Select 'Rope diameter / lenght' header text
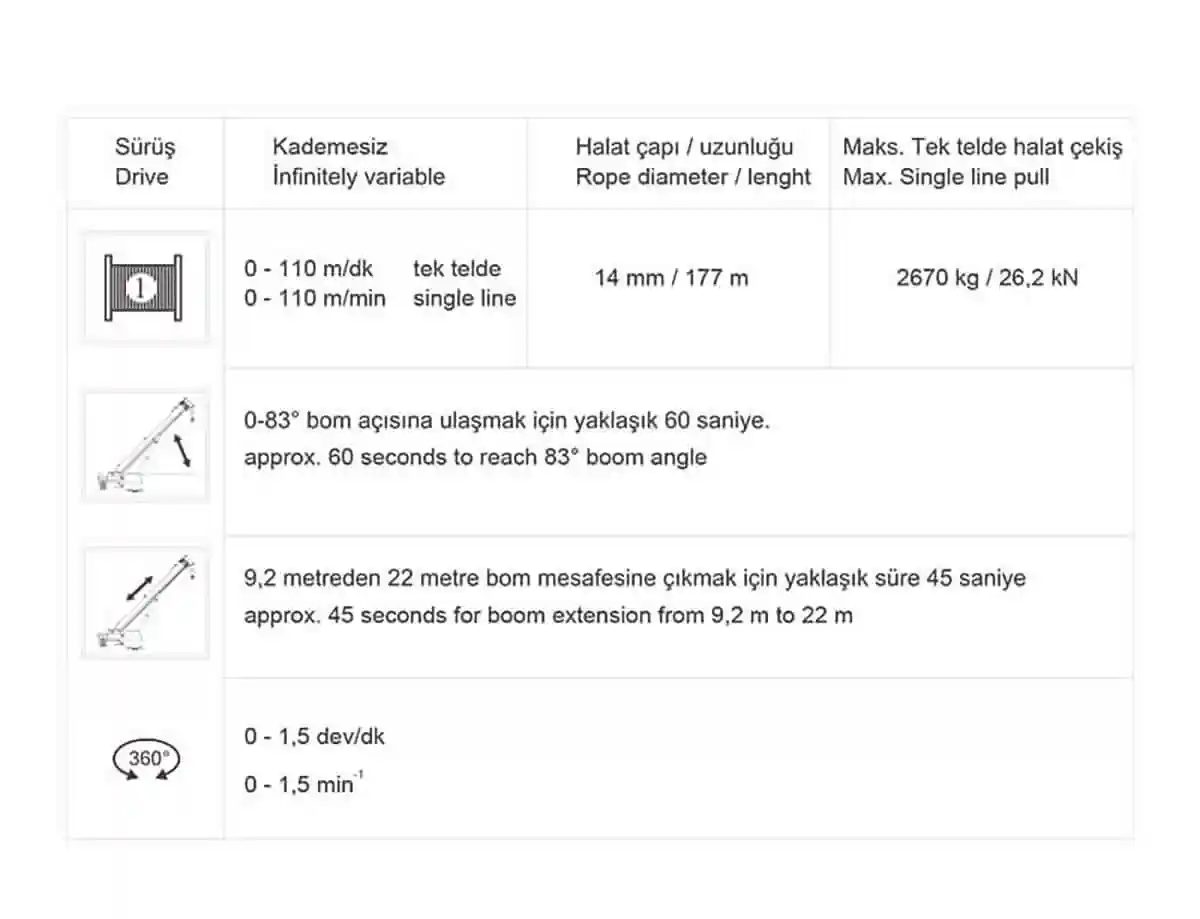Viewport: 1200px width, 919px height. point(693,177)
